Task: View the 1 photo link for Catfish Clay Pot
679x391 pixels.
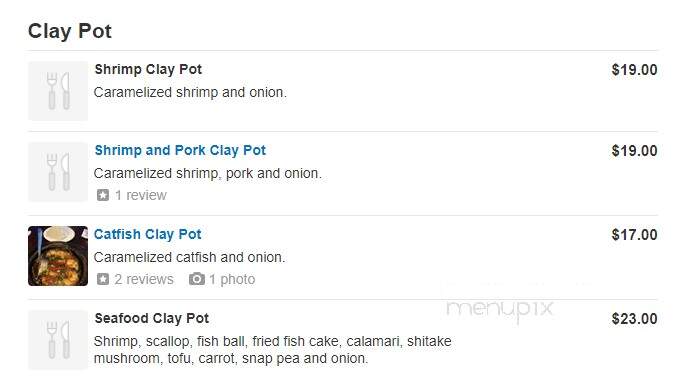Action: [232, 279]
